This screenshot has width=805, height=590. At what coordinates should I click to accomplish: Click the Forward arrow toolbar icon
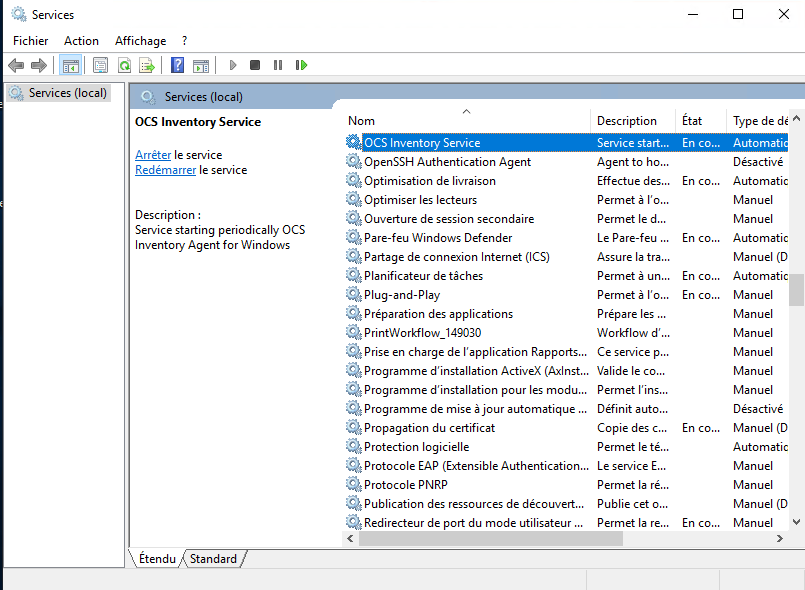39,65
